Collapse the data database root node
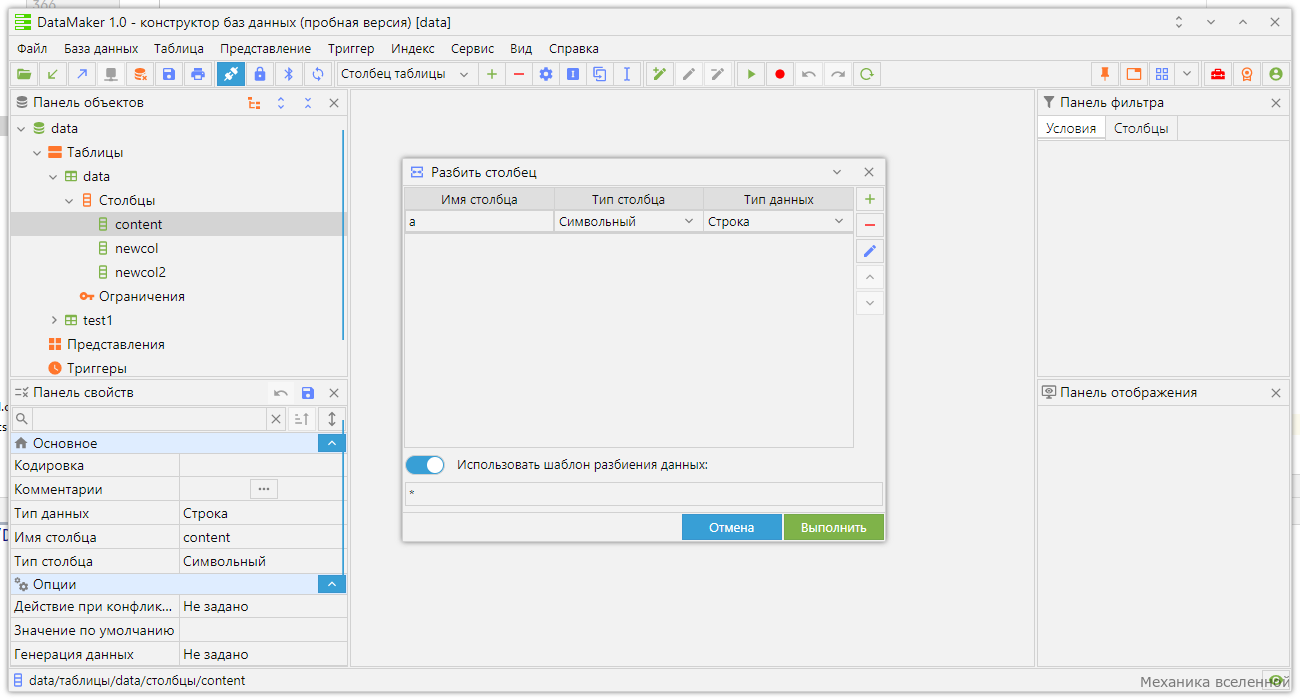The width and height of the screenshot is (1300, 700). pos(21,128)
